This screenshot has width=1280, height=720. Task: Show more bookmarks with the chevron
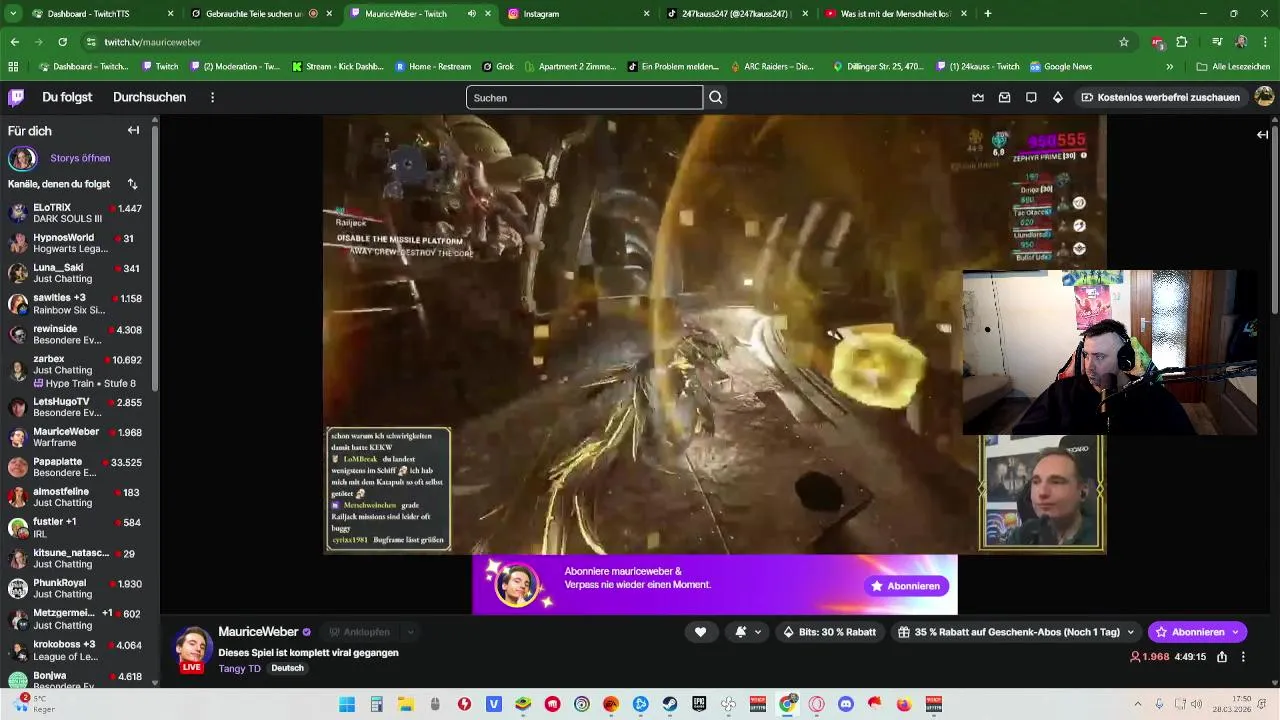point(1170,66)
